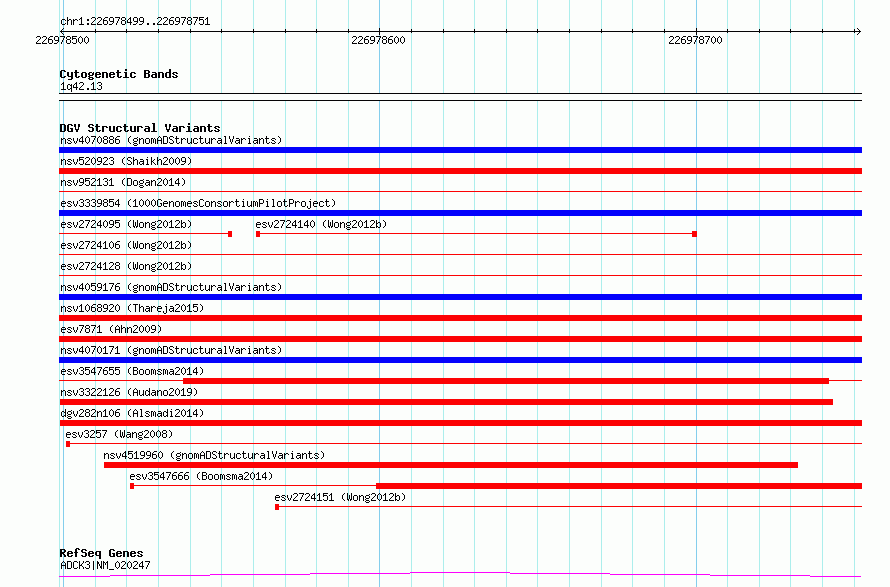Click the red bar under nsv520923

coord(460,171)
